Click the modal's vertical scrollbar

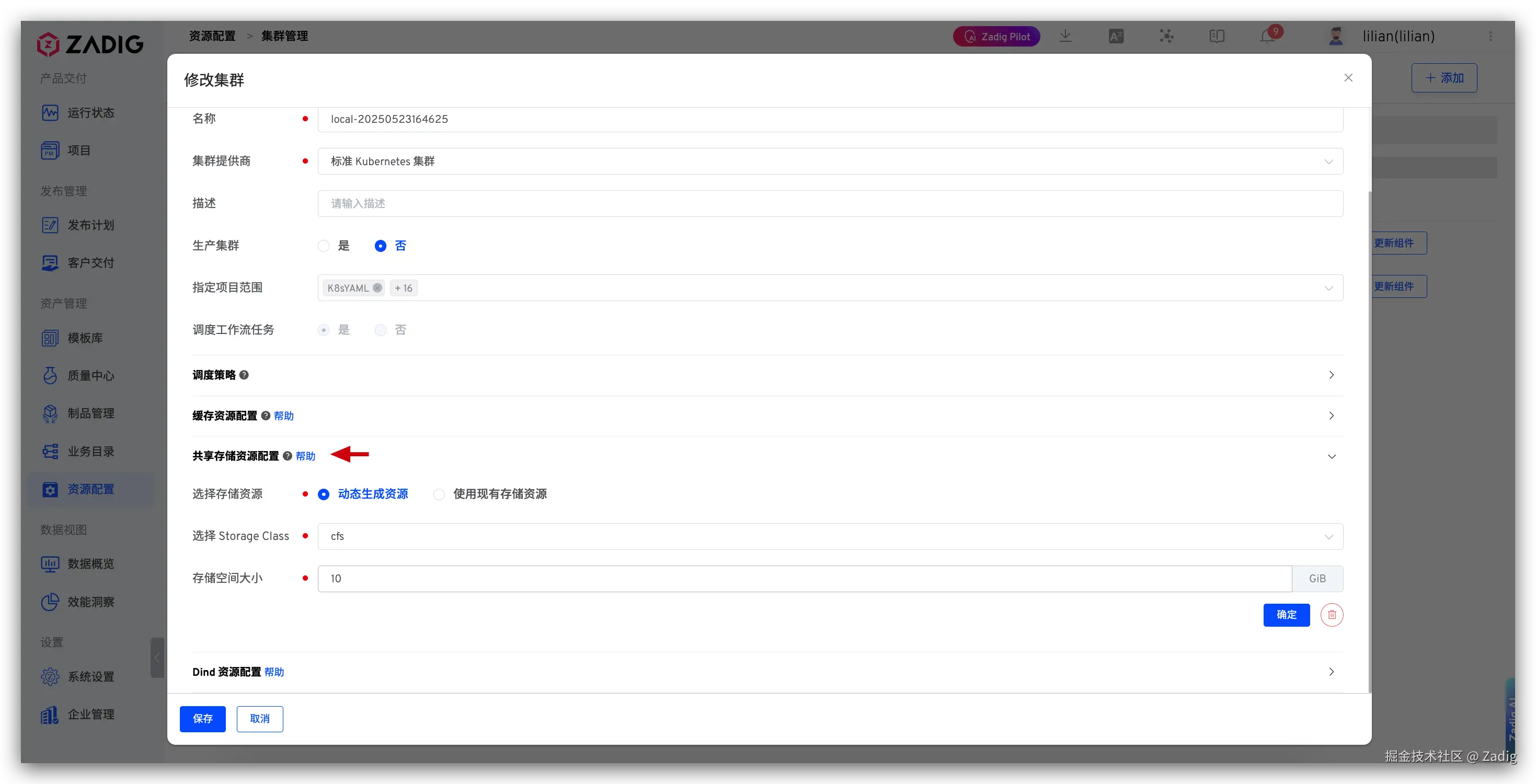pyautogui.click(x=1370, y=441)
